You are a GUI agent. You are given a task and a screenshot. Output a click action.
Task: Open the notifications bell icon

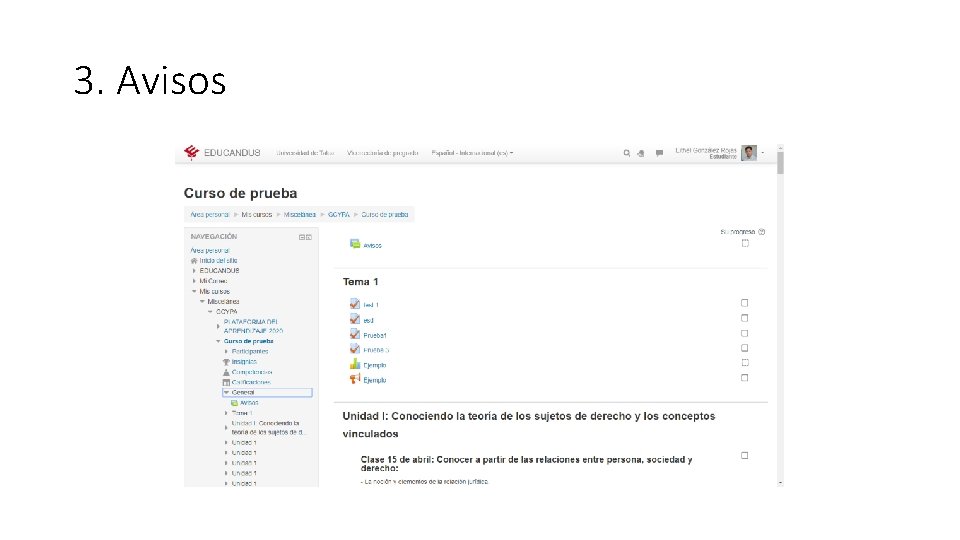point(641,153)
